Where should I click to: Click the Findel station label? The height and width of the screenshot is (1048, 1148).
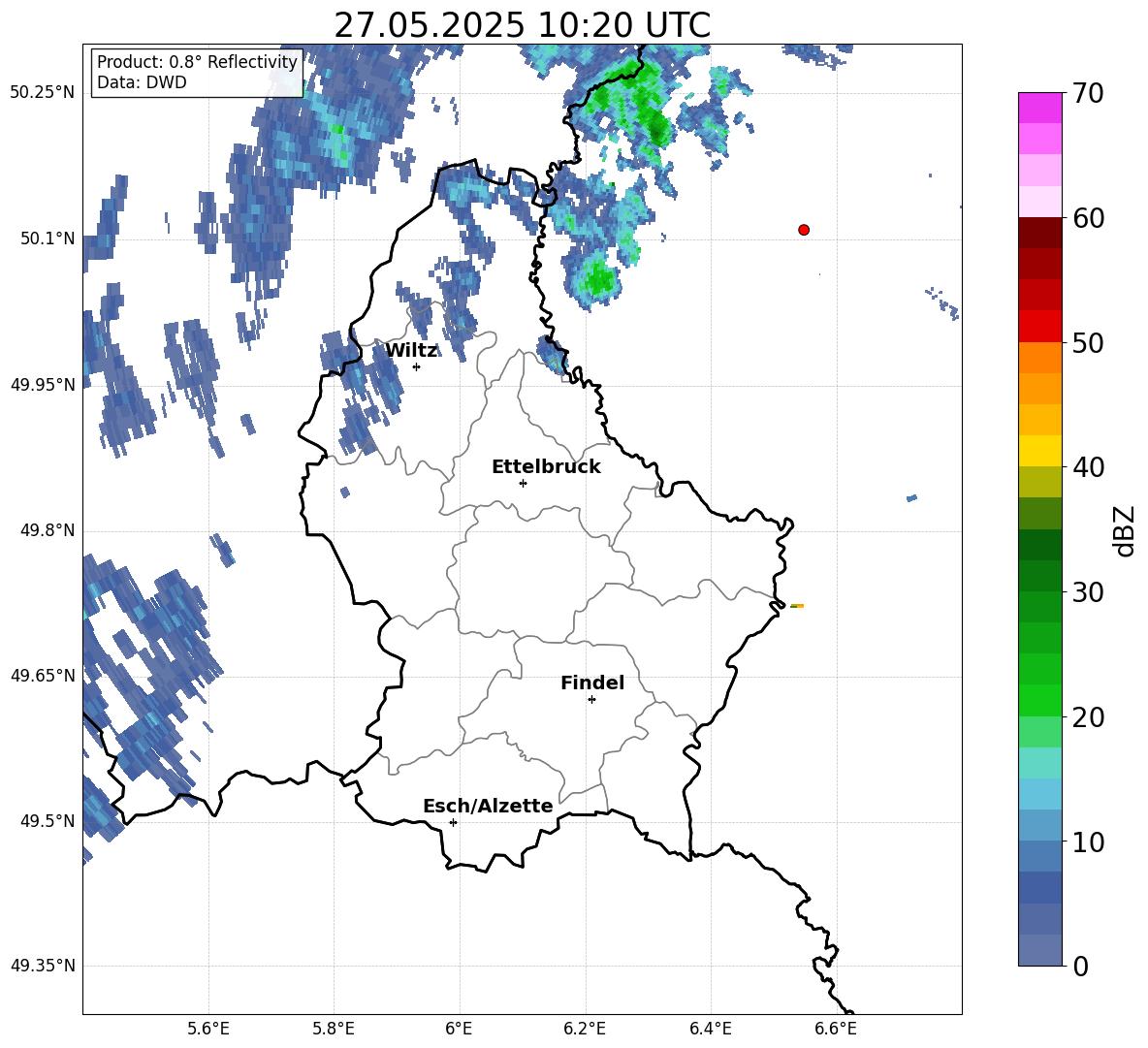tap(592, 683)
